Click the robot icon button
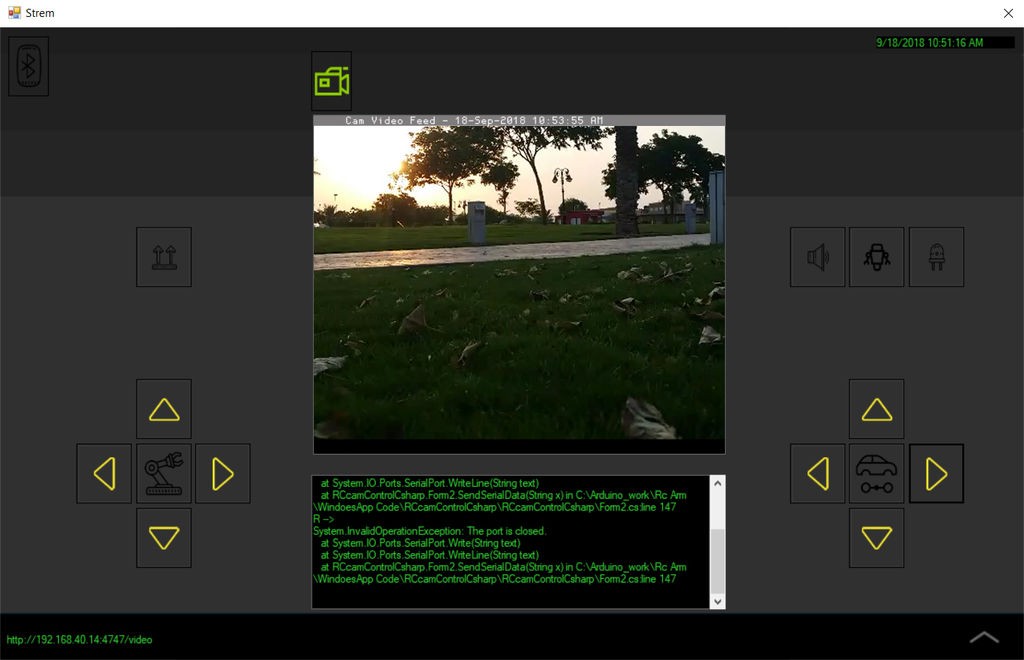1024x660 pixels. 876,257
